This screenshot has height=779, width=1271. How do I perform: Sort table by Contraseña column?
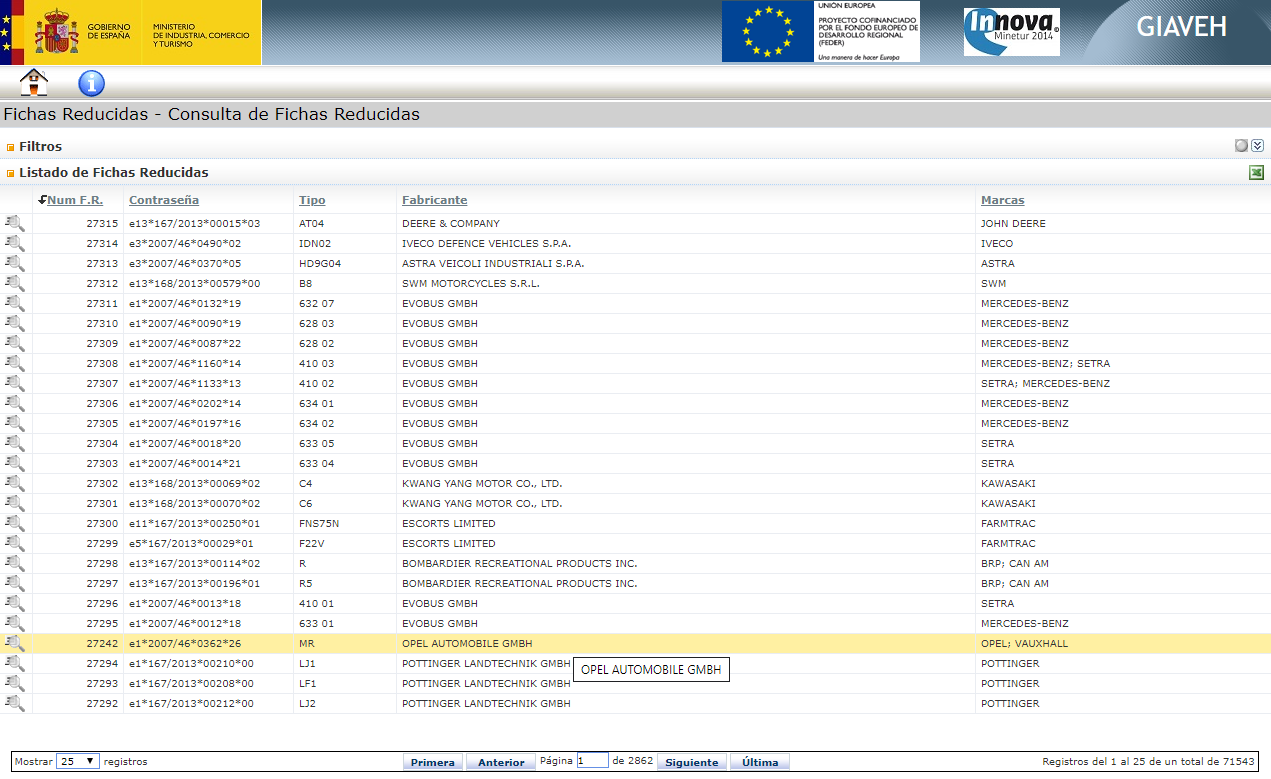pos(164,200)
